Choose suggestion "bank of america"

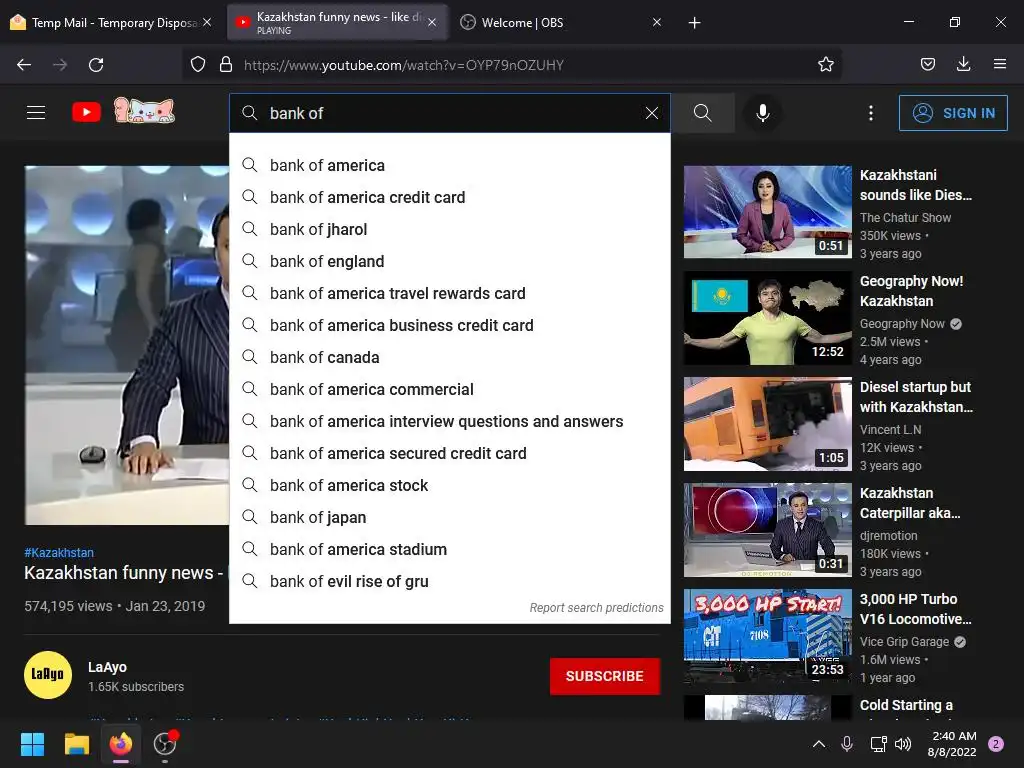pos(450,165)
